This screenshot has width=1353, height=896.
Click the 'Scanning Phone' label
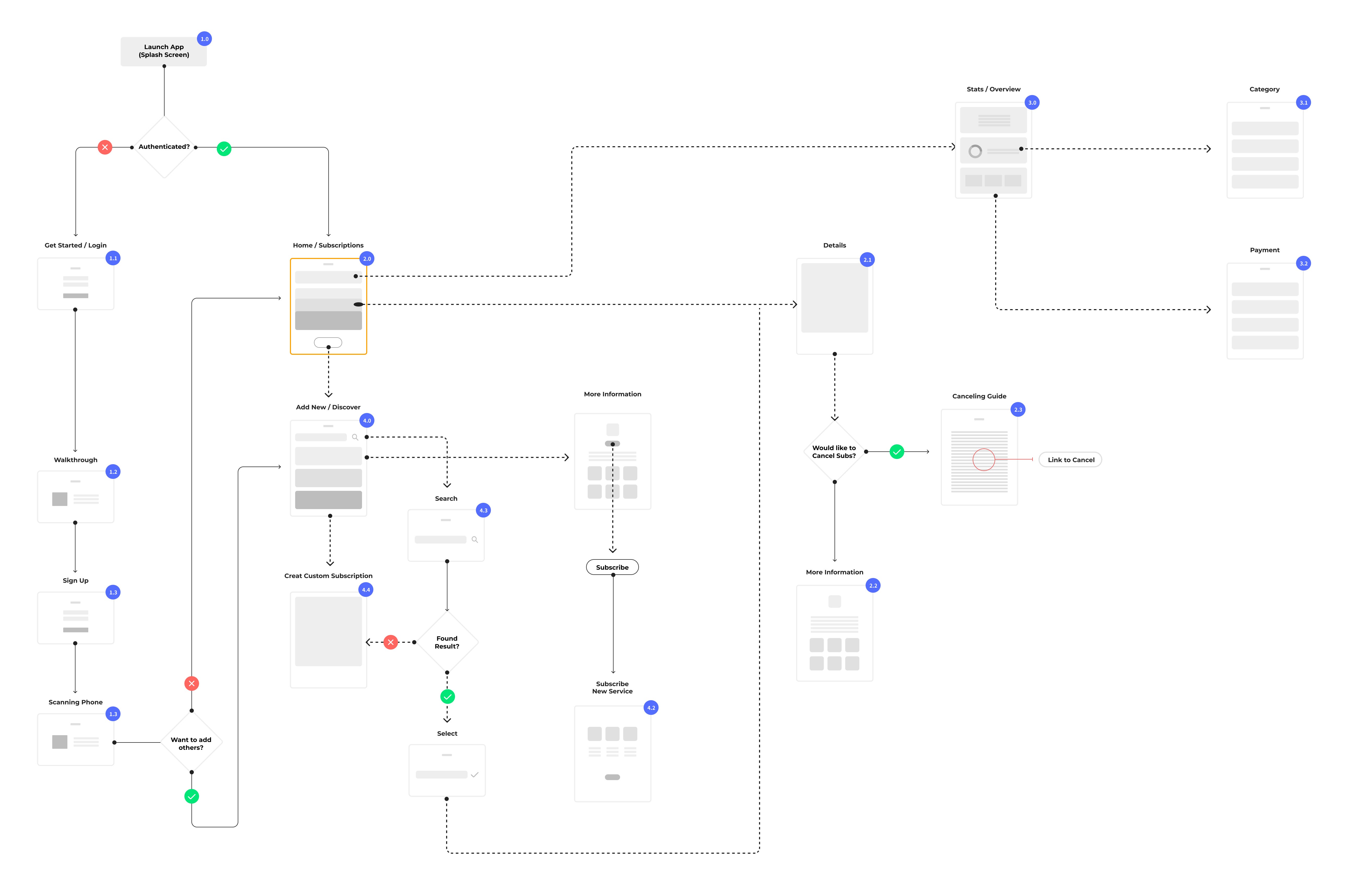click(75, 702)
